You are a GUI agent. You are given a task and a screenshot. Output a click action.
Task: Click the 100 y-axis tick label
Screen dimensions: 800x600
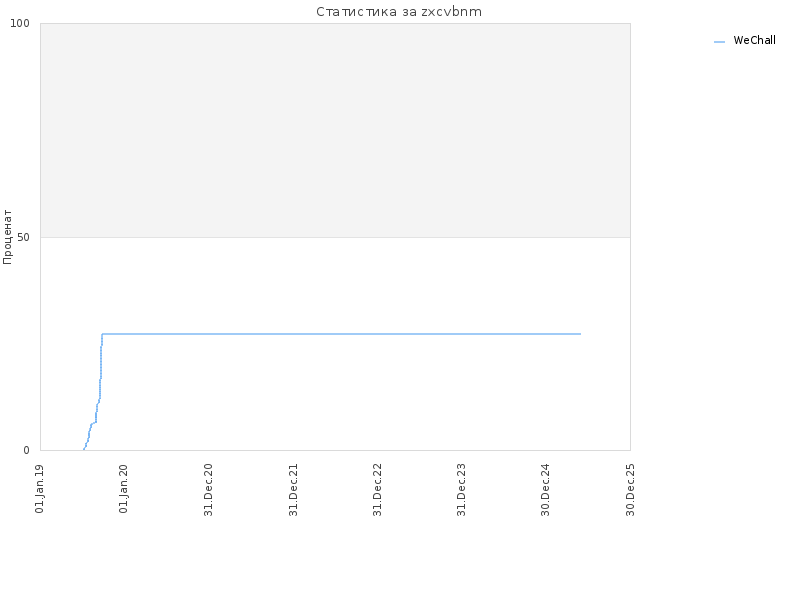tap(20, 23)
